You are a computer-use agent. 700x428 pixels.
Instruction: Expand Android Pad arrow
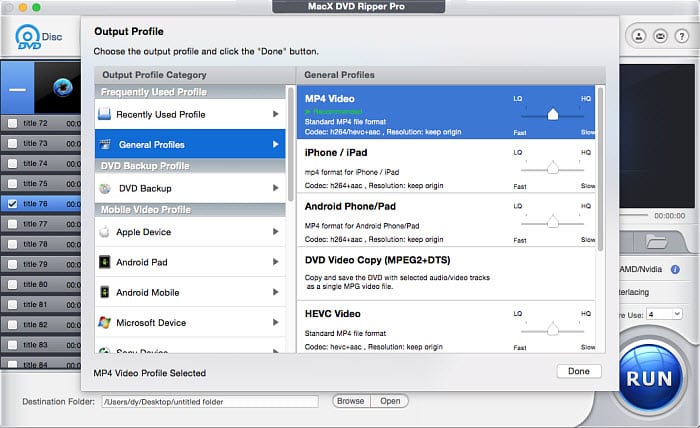(275, 262)
